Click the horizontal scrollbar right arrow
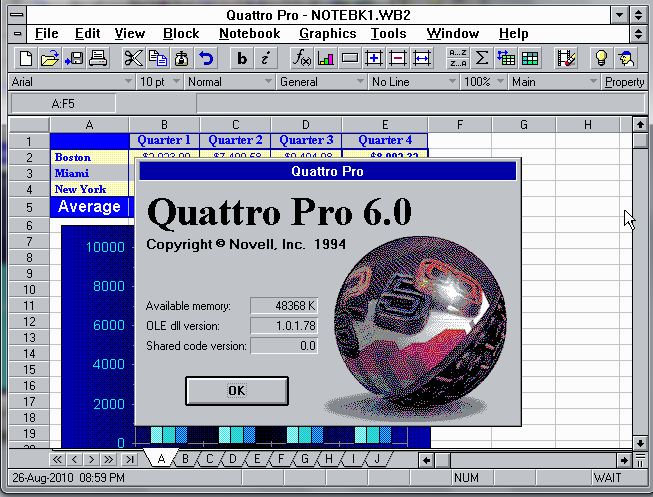 [x=623, y=460]
